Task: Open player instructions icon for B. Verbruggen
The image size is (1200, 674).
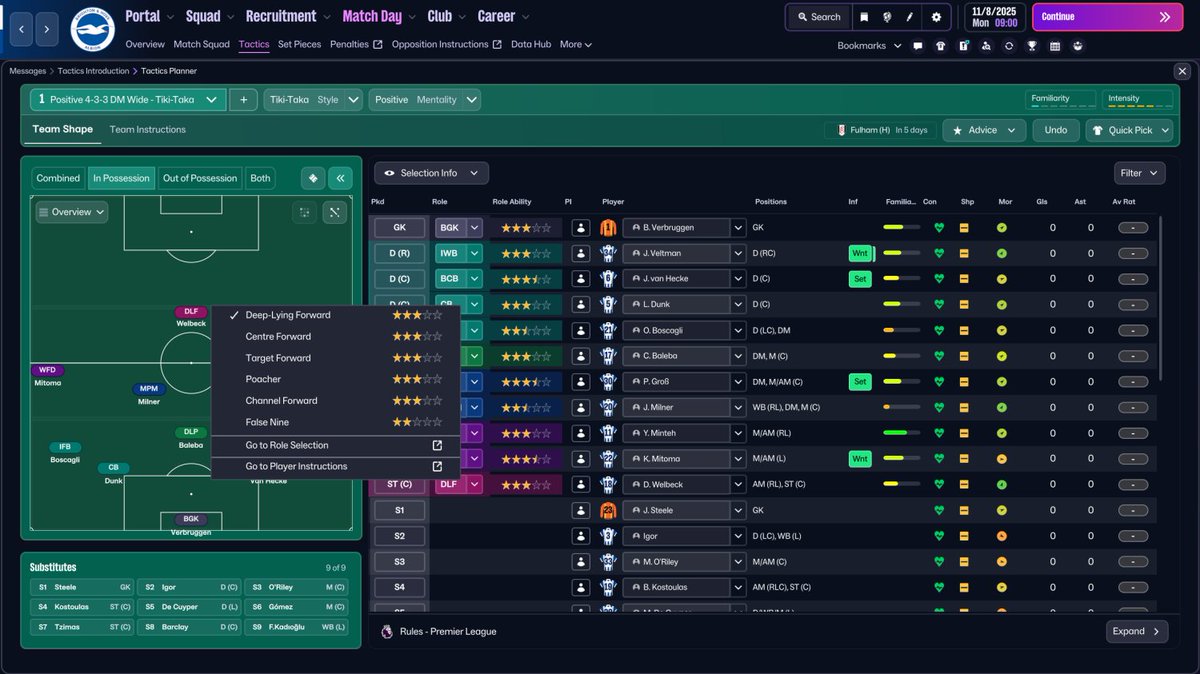Action: [581, 228]
